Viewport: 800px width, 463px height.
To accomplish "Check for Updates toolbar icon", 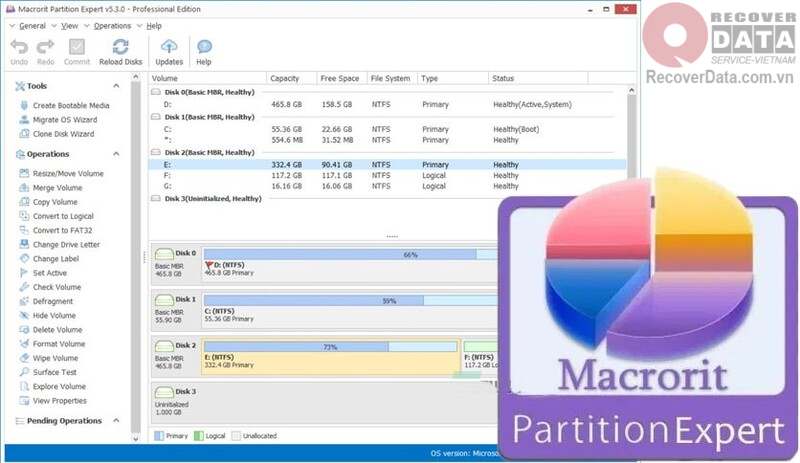I will [x=169, y=52].
